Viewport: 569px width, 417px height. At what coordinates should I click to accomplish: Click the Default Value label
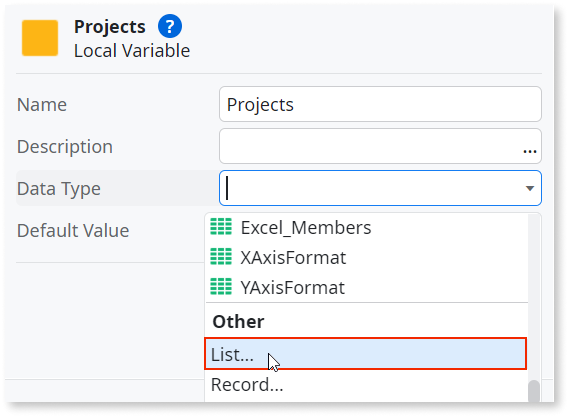(x=73, y=231)
